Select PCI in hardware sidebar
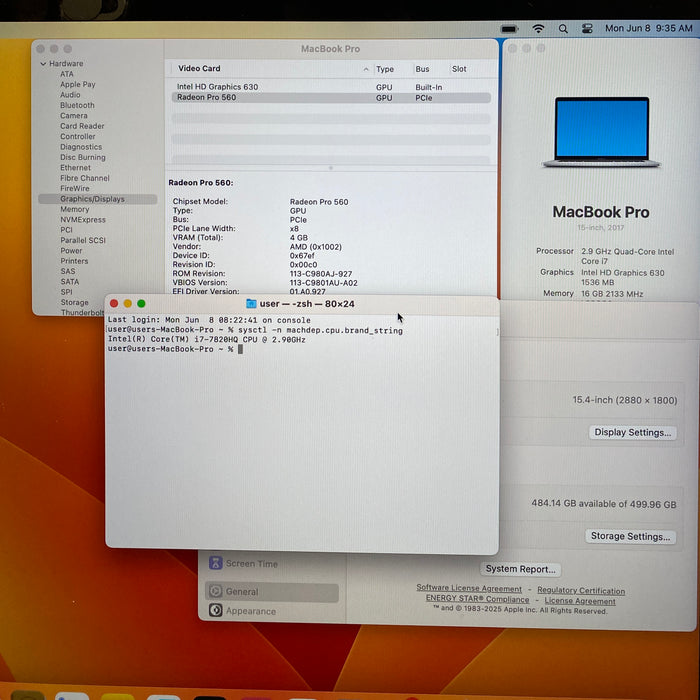The width and height of the screenshot is (700, 700). tap(66, 230)
